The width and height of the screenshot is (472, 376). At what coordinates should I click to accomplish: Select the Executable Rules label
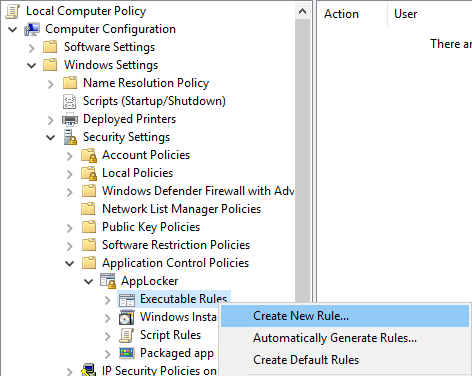tap(183, 299)
